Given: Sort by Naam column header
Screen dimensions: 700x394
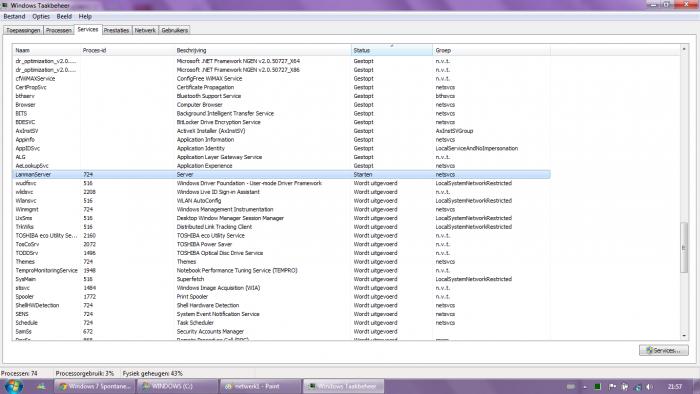Looking at the screenshot, I should pyautogui.click(x=46, y=50).
